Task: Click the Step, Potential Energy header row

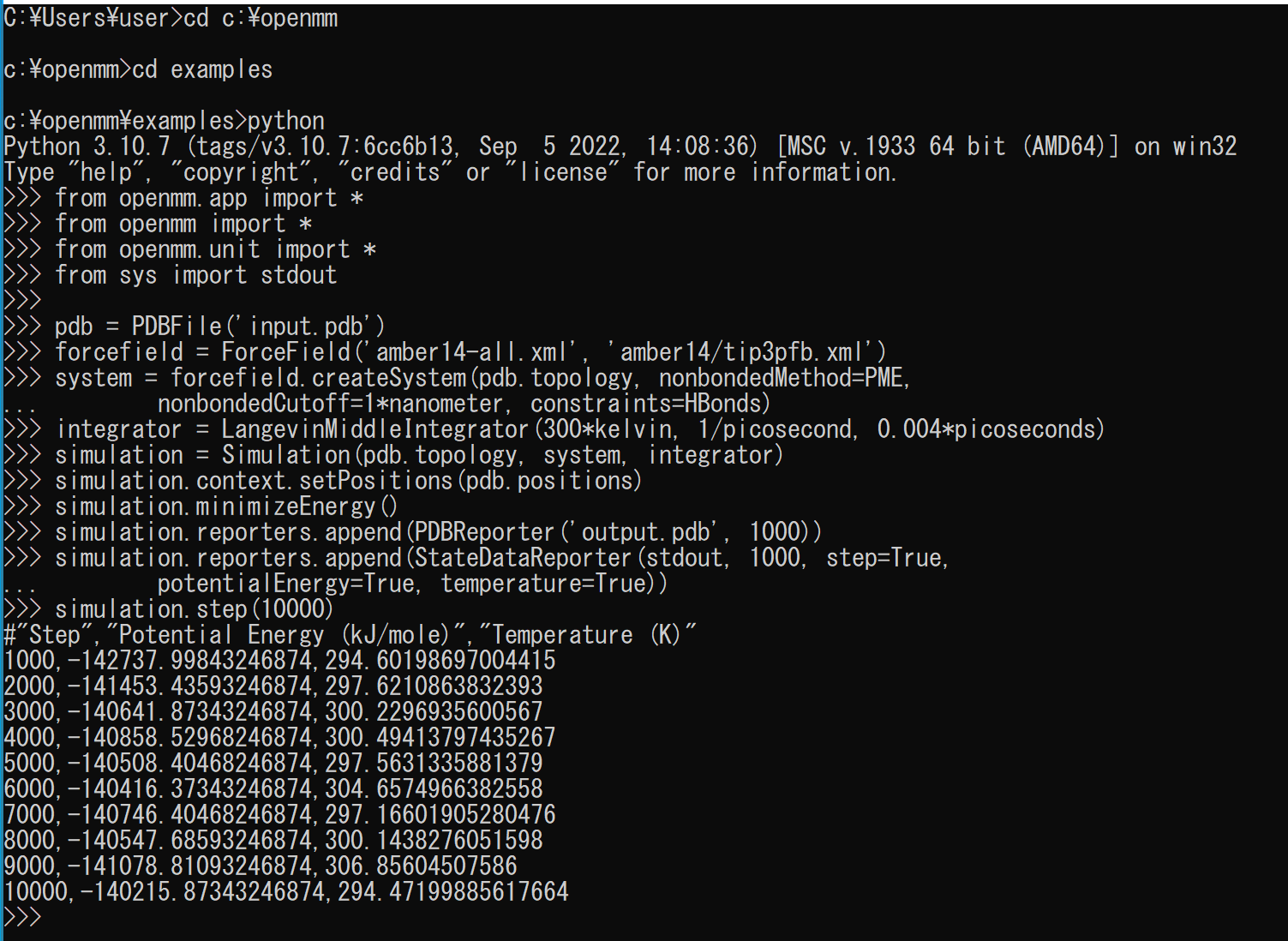Action: pos(350,635)
